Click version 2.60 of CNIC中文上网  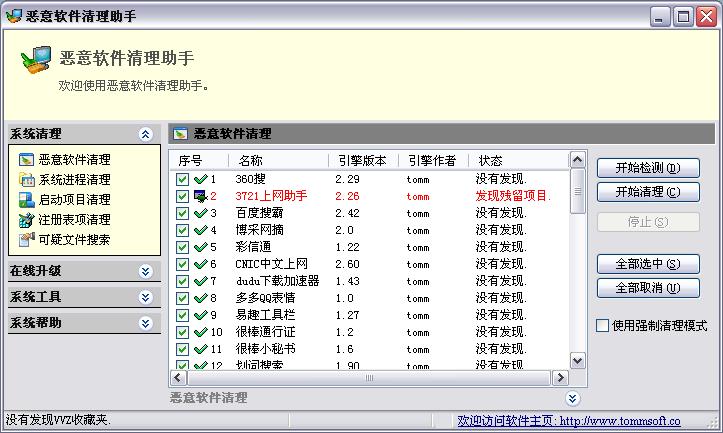[347, 264]
